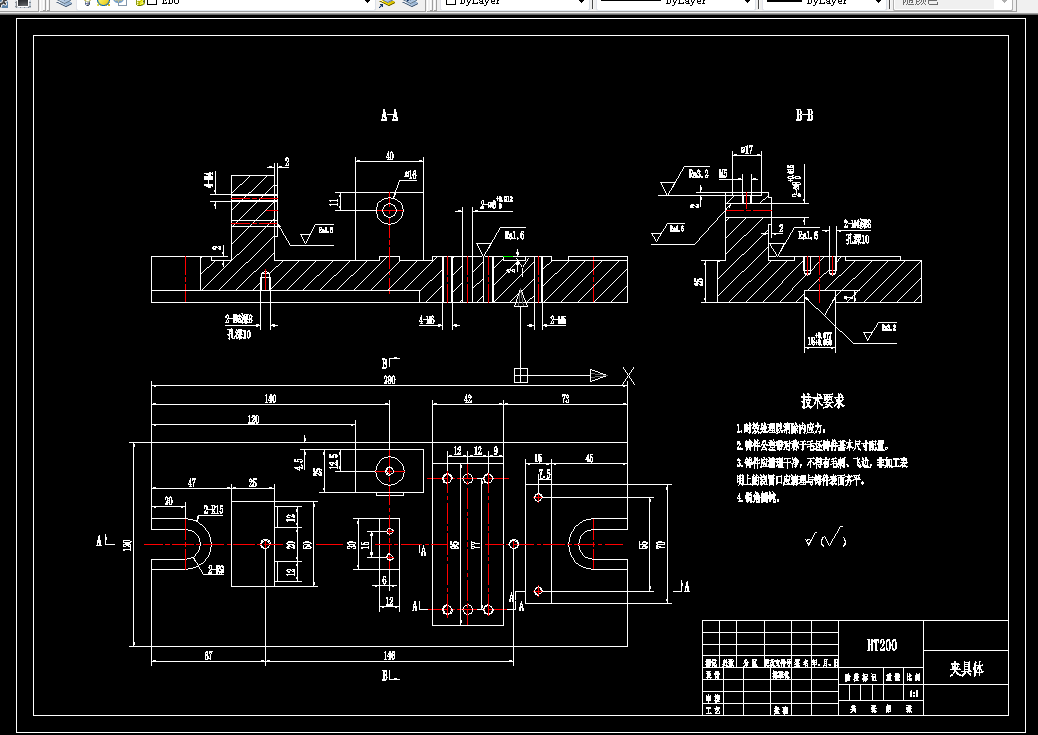Select the 67 bottom dimension

coord(208,656)
